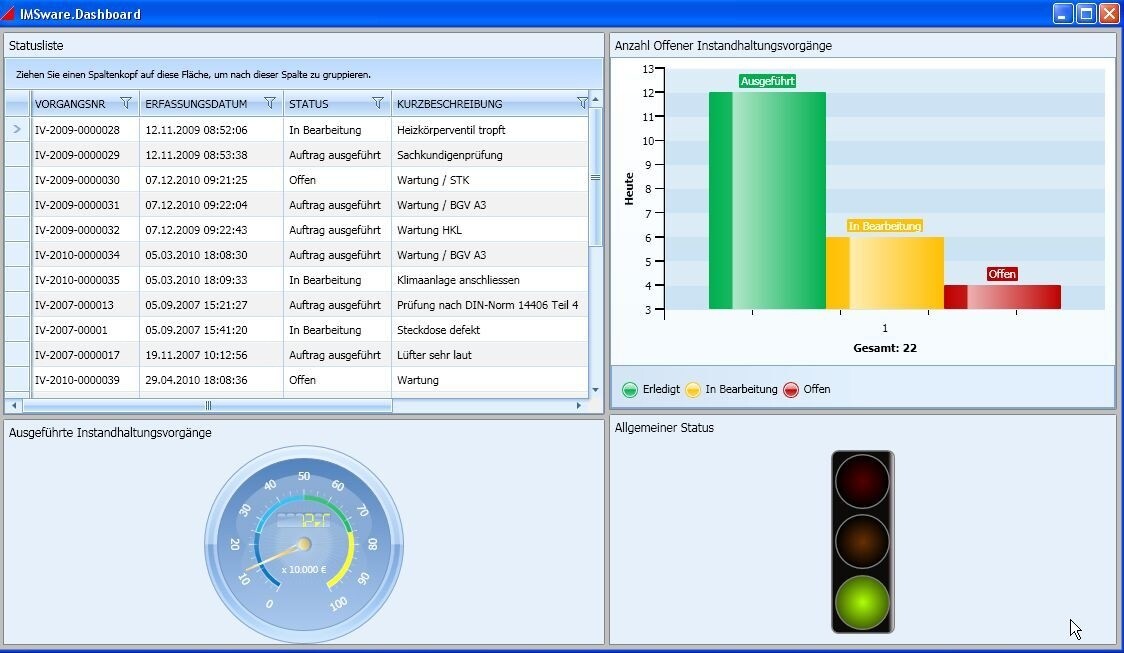1124x653 pixels.
Task: Click the Ausgeführt bar label
Action: [x=768, y=81]
